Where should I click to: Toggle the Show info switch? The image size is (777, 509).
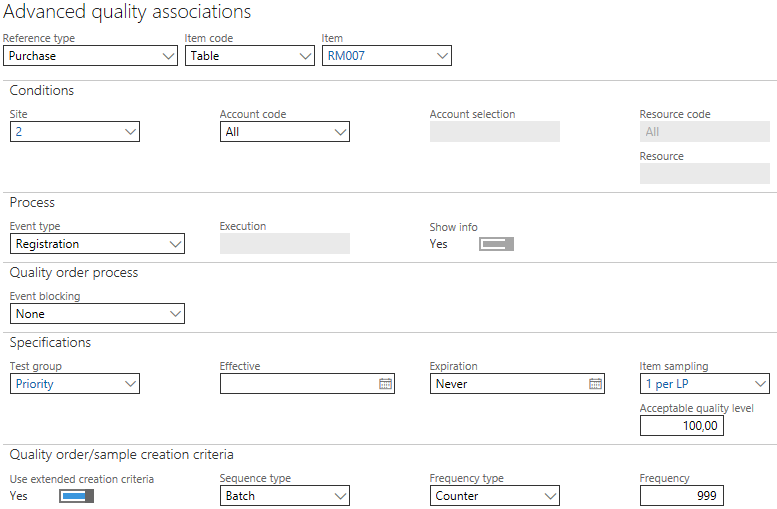(496, 244)
